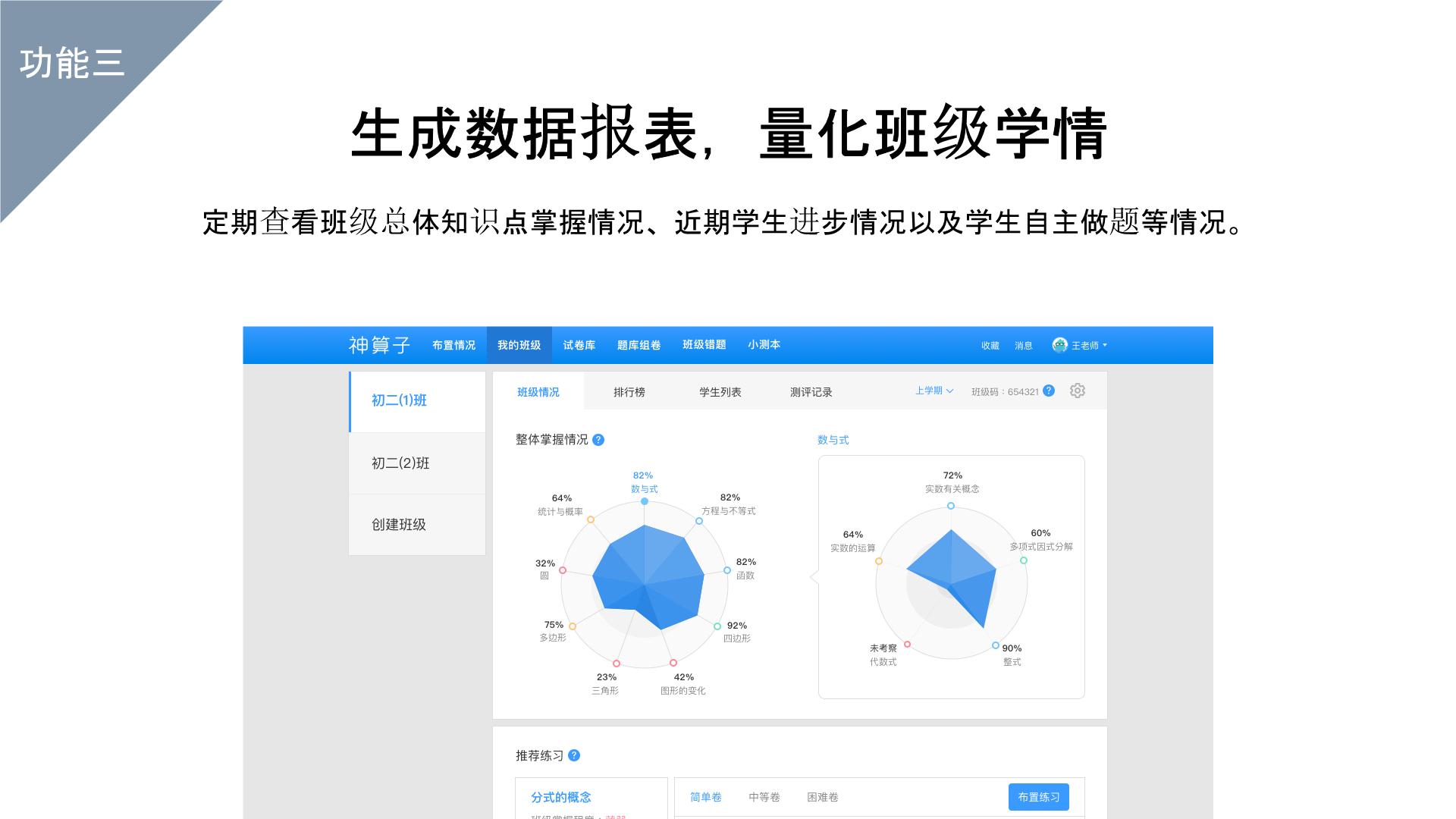This screenshot has width=1456, height=819.
Task: Select the 困难卷 difficulty option
Action: [822, 797]
